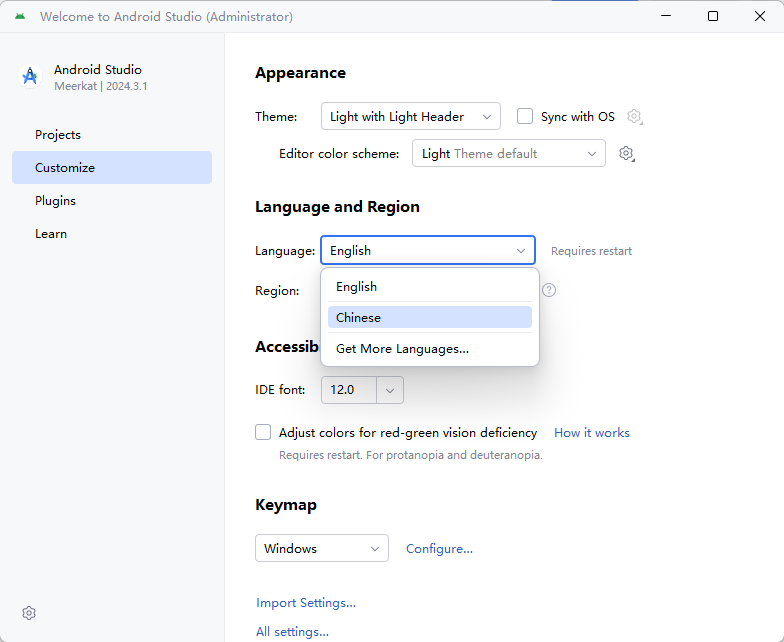This screenshot has height=642, width=784.
Task: Select the Customize tab
Action: pyautogui.click(x=112, y=168)
